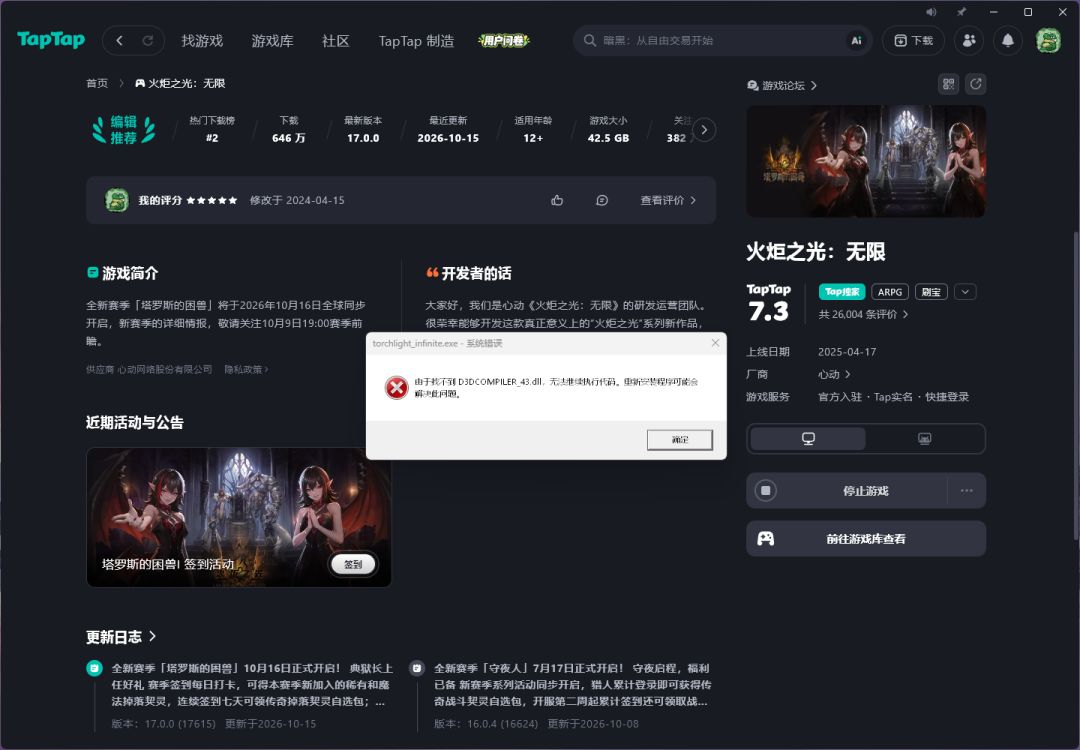Click 确定 in the error dialog

679,439
